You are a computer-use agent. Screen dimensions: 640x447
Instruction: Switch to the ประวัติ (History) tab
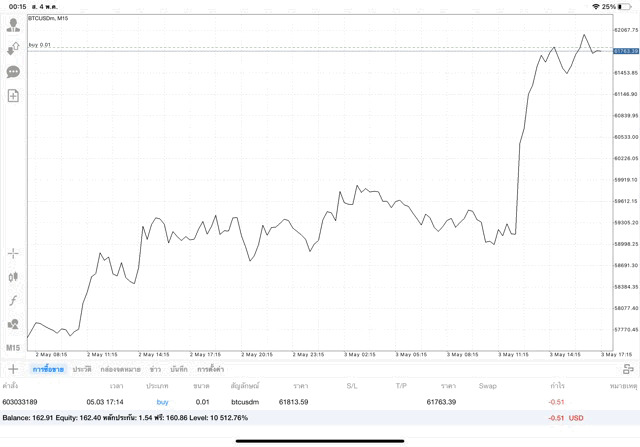point(82,369)
